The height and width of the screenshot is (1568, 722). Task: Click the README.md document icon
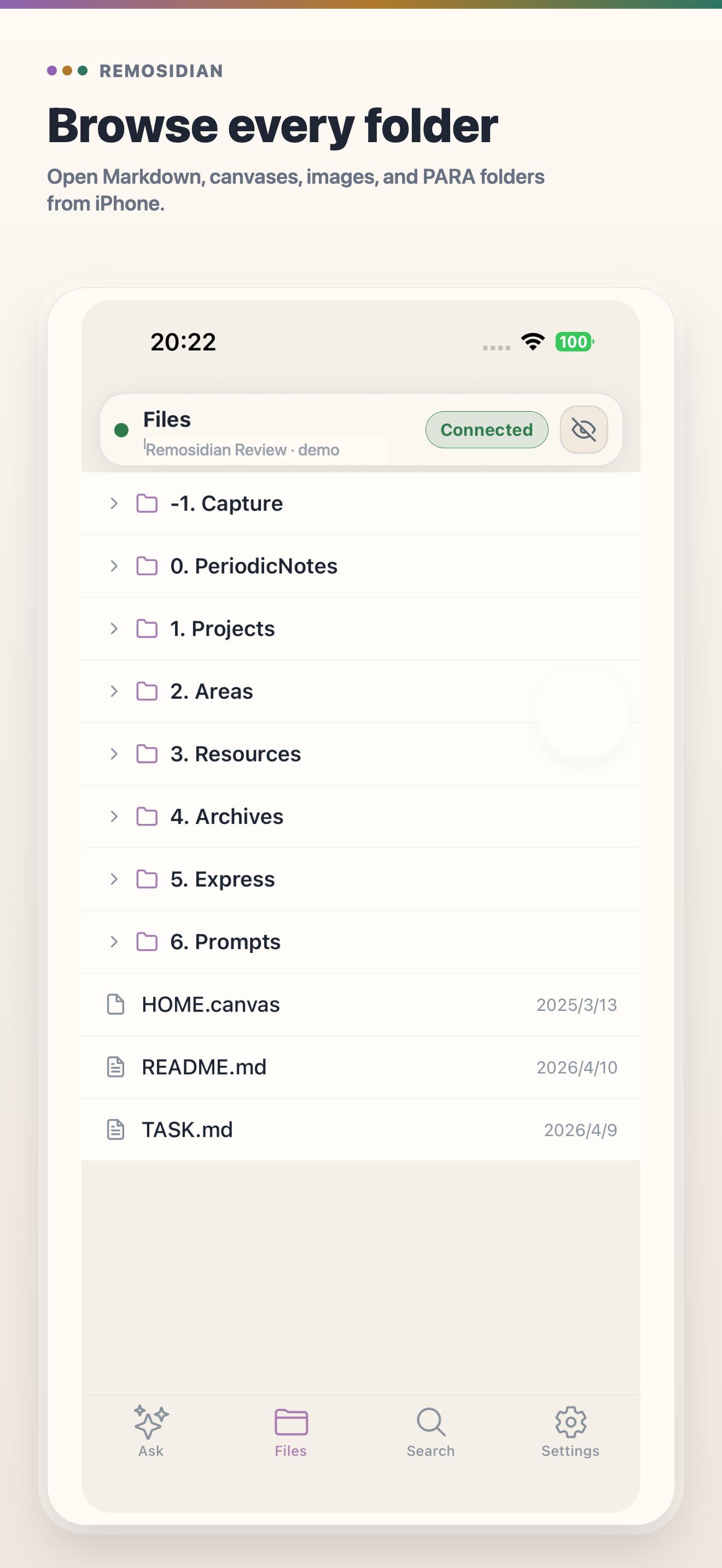[x=115, y=1068]
